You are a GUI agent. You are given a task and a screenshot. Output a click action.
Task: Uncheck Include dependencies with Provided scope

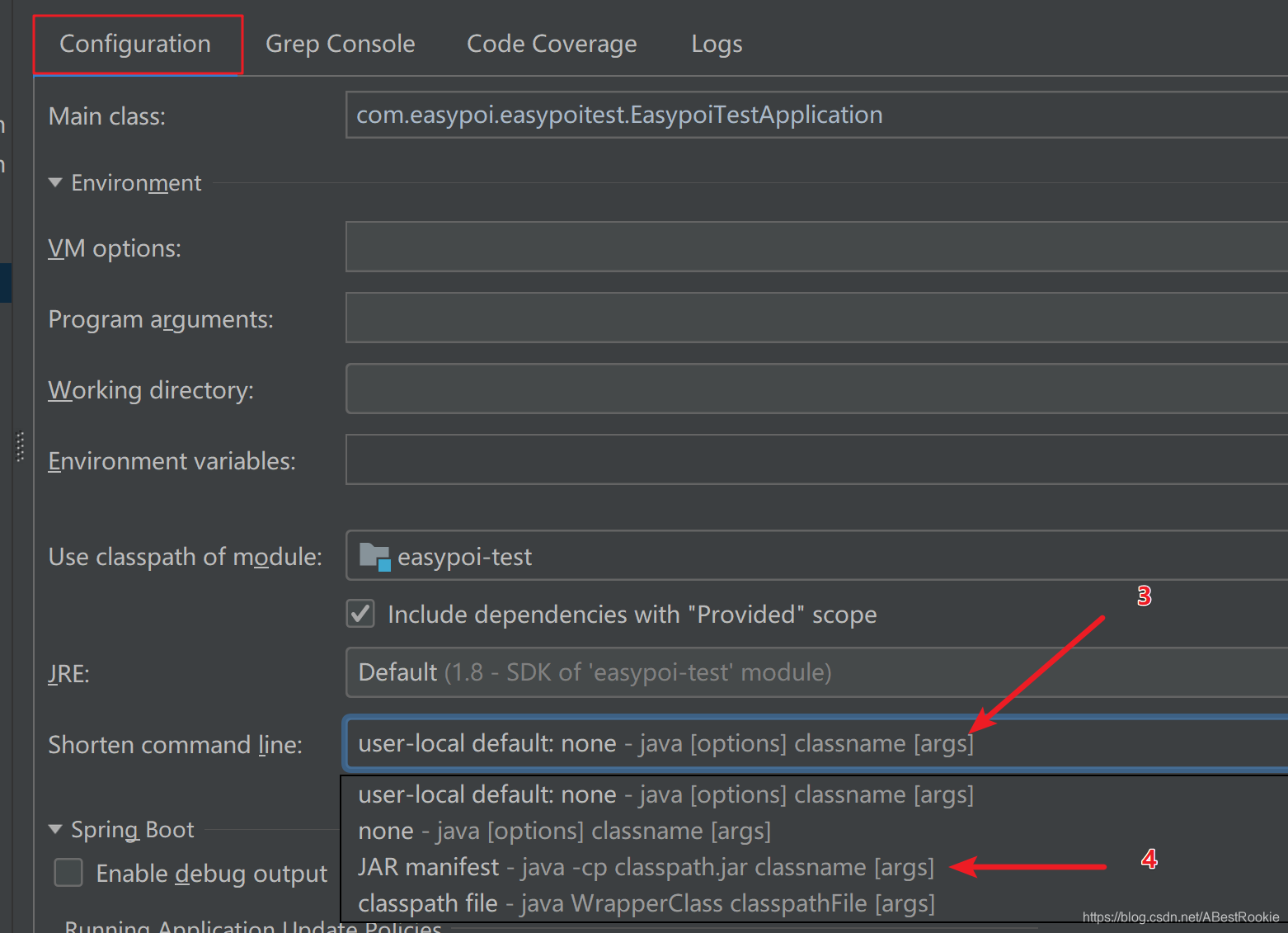pyautogui.click(x=360, y=614)
